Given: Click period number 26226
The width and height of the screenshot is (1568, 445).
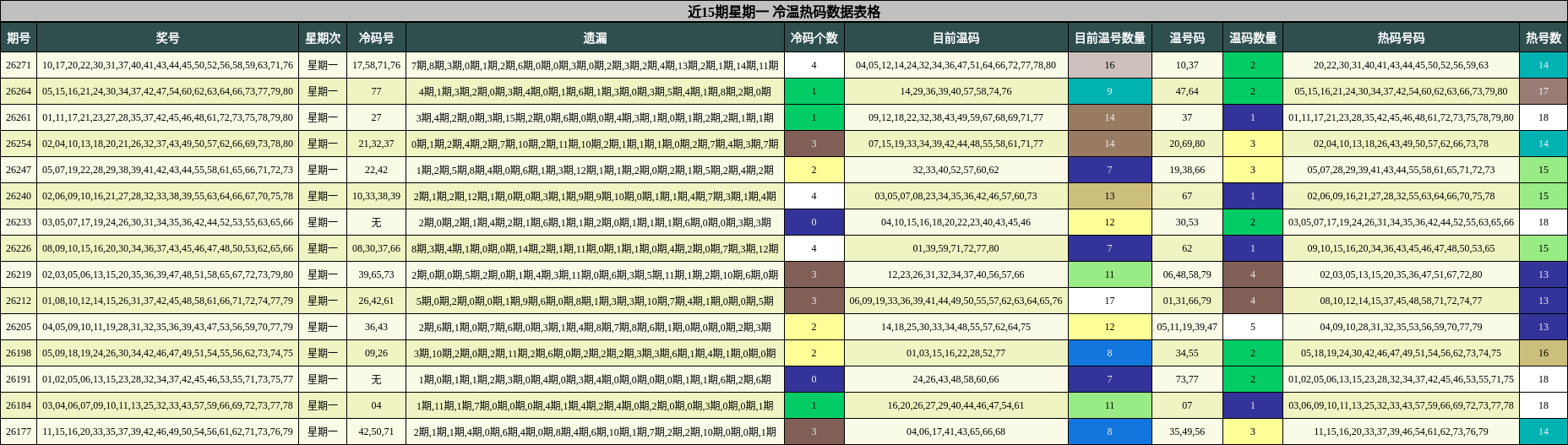Looking at the screenshot, I should [x=19, y=248].
